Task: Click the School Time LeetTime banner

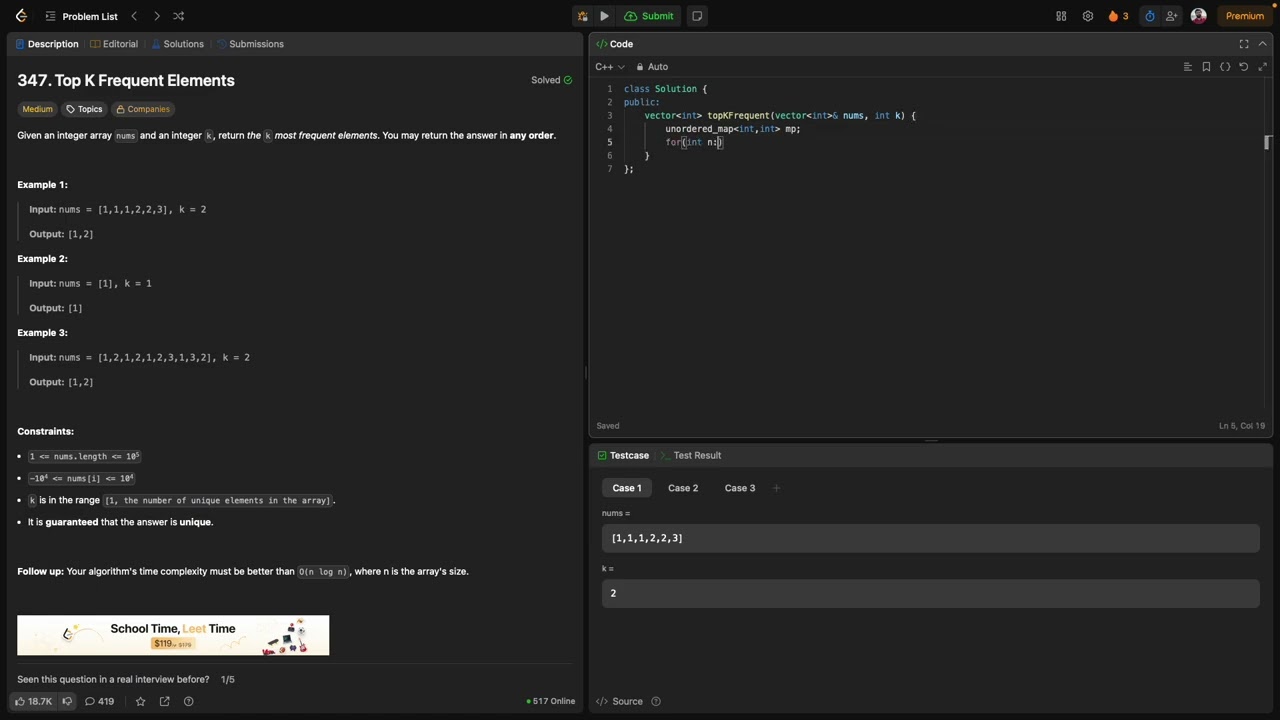Action: click(x=173, y=636)
